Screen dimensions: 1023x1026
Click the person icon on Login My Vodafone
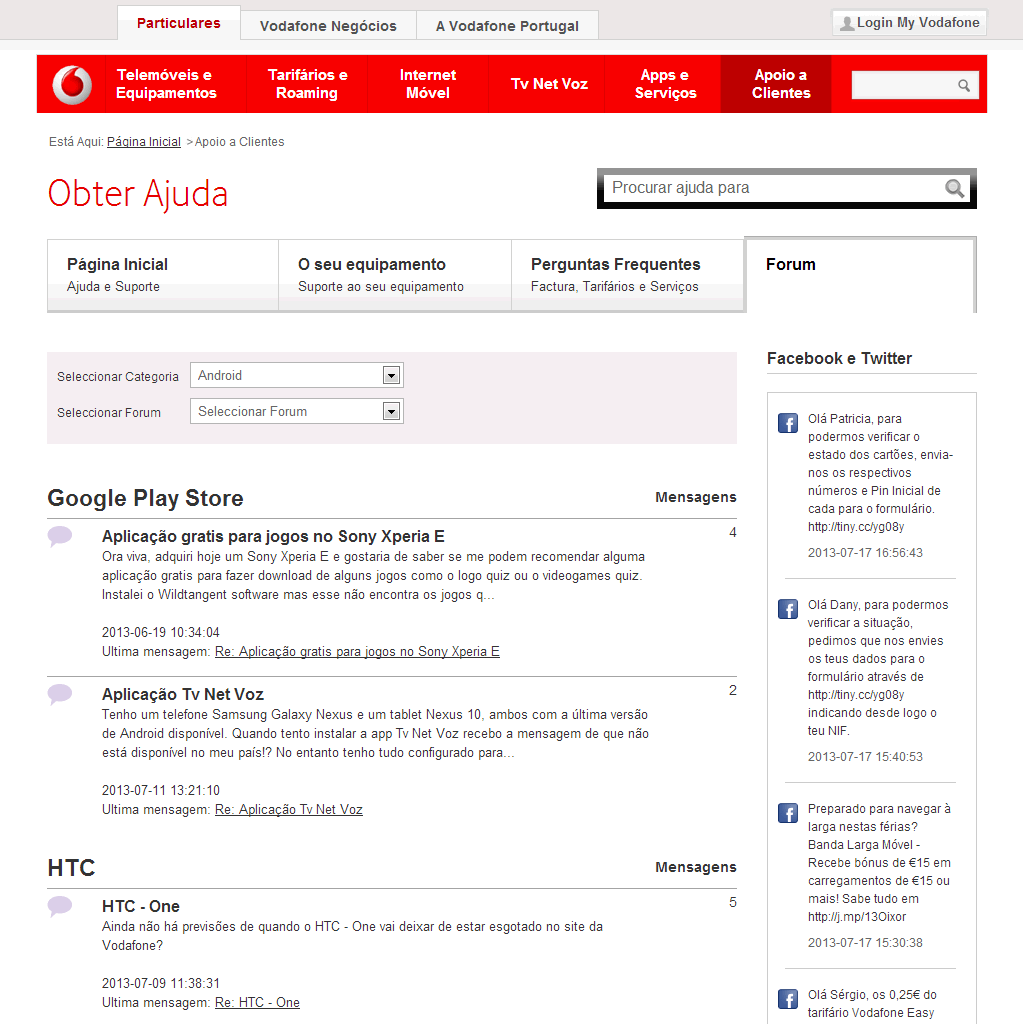(x=849, y=22)
